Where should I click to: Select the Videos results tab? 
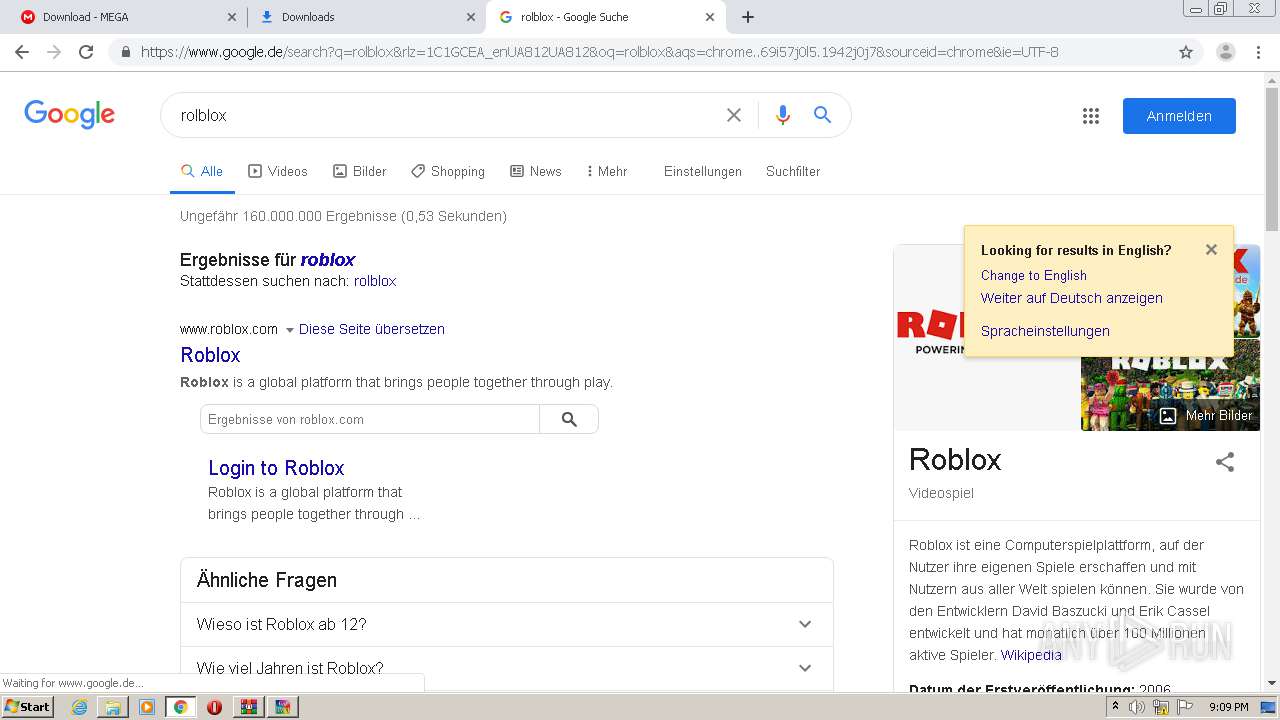(x=278, y=171)
